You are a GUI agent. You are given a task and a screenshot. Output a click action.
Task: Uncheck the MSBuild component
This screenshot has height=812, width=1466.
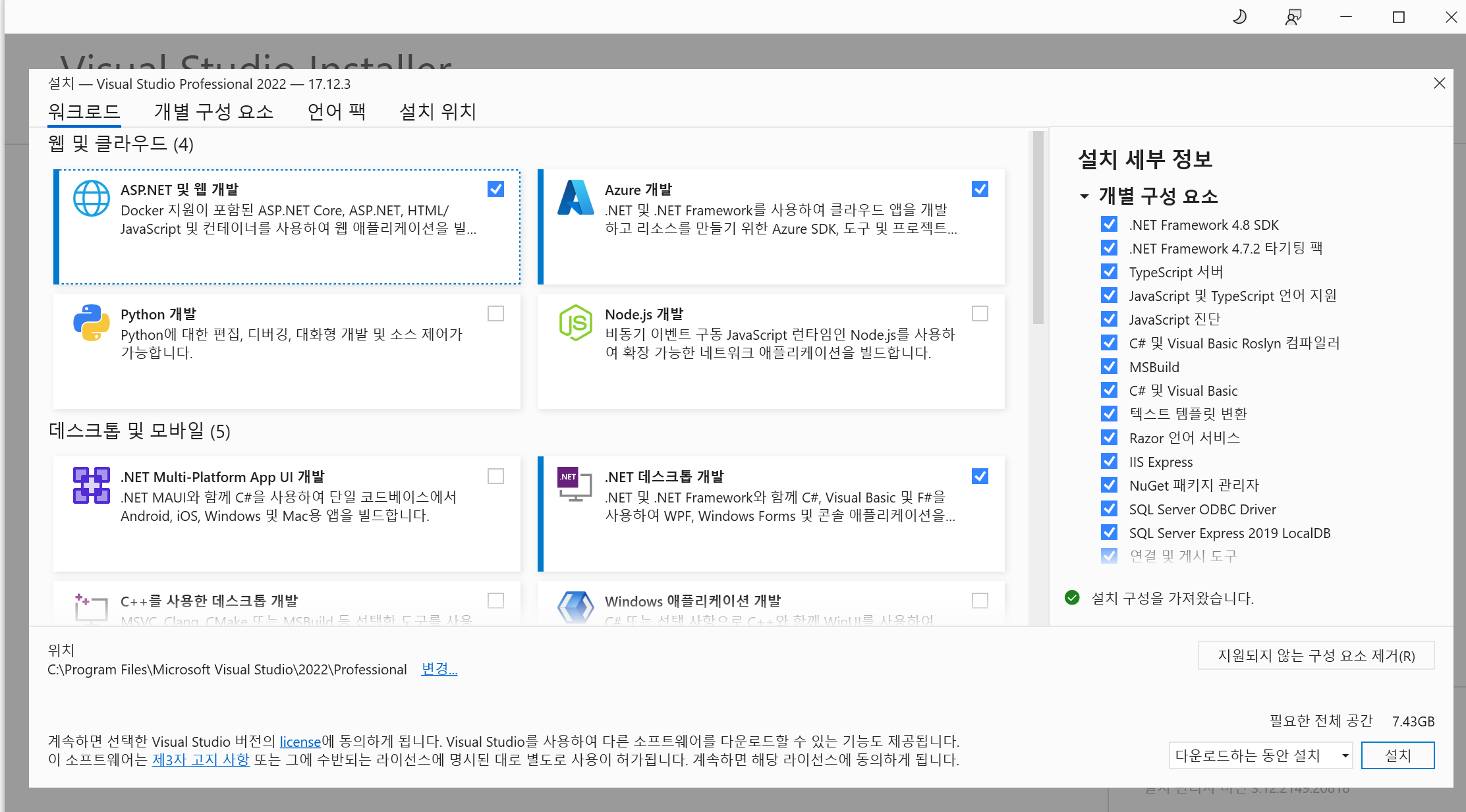(x=1109, y=367)
